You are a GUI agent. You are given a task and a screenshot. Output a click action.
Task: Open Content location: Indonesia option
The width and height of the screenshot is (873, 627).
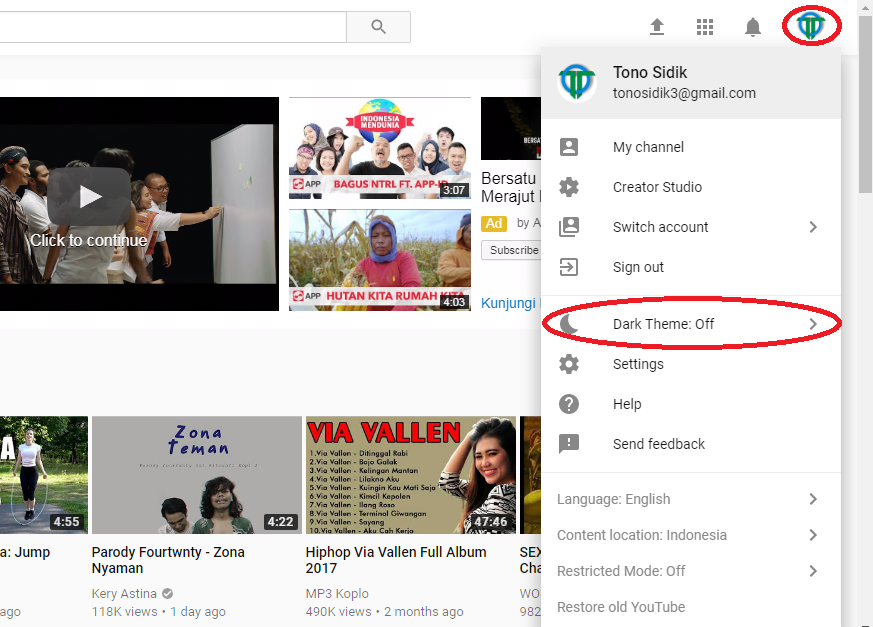(691, 535)
